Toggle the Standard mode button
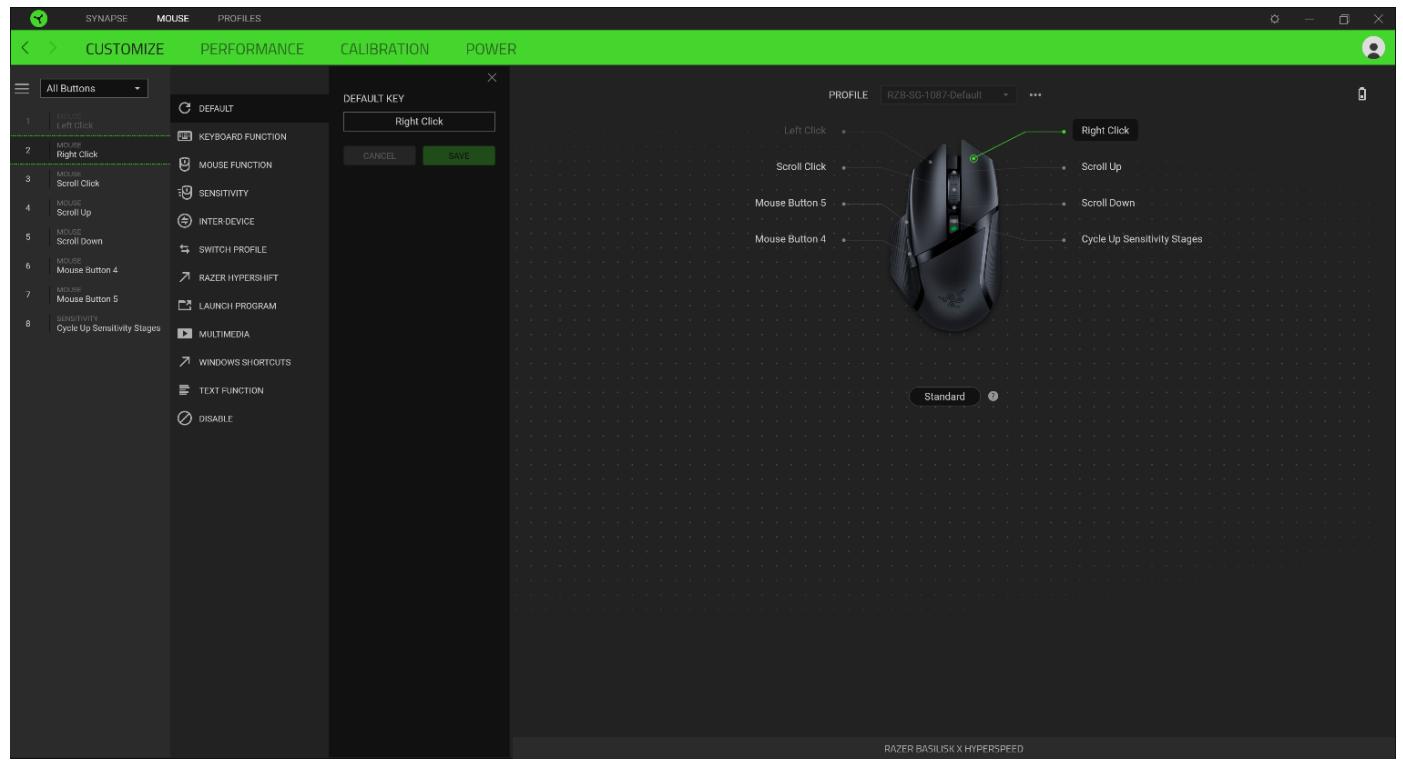 944,396
